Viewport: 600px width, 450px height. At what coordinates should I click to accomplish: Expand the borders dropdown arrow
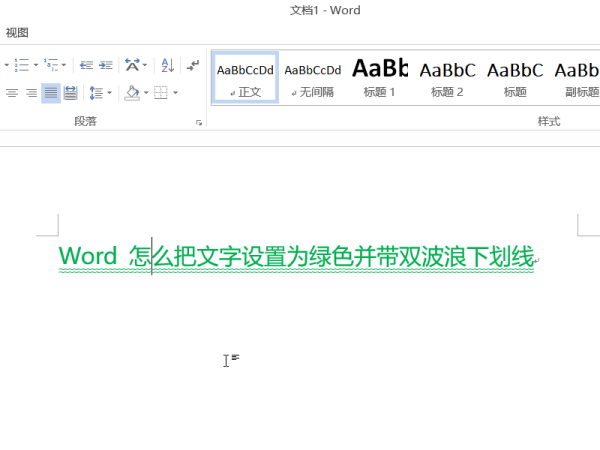point(175,93)
